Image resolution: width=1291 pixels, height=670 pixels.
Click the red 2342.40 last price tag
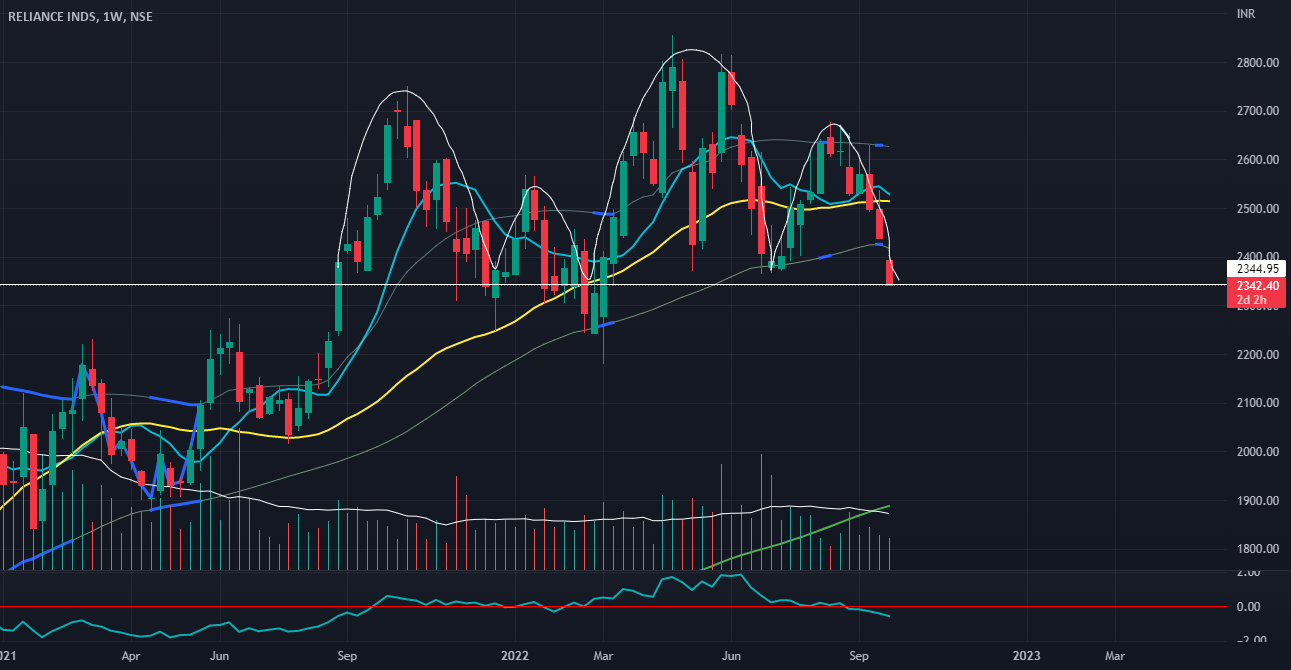tap(1255, 285)
